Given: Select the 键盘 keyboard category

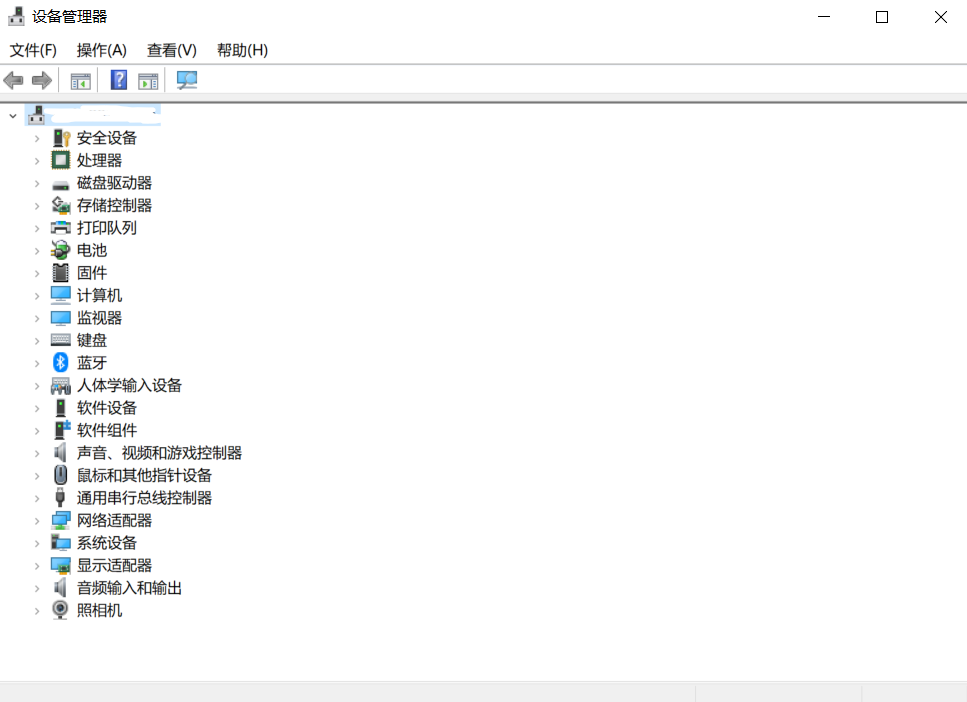Looking at the screenshot, I should pyautogui.click(x=92, y=340).
